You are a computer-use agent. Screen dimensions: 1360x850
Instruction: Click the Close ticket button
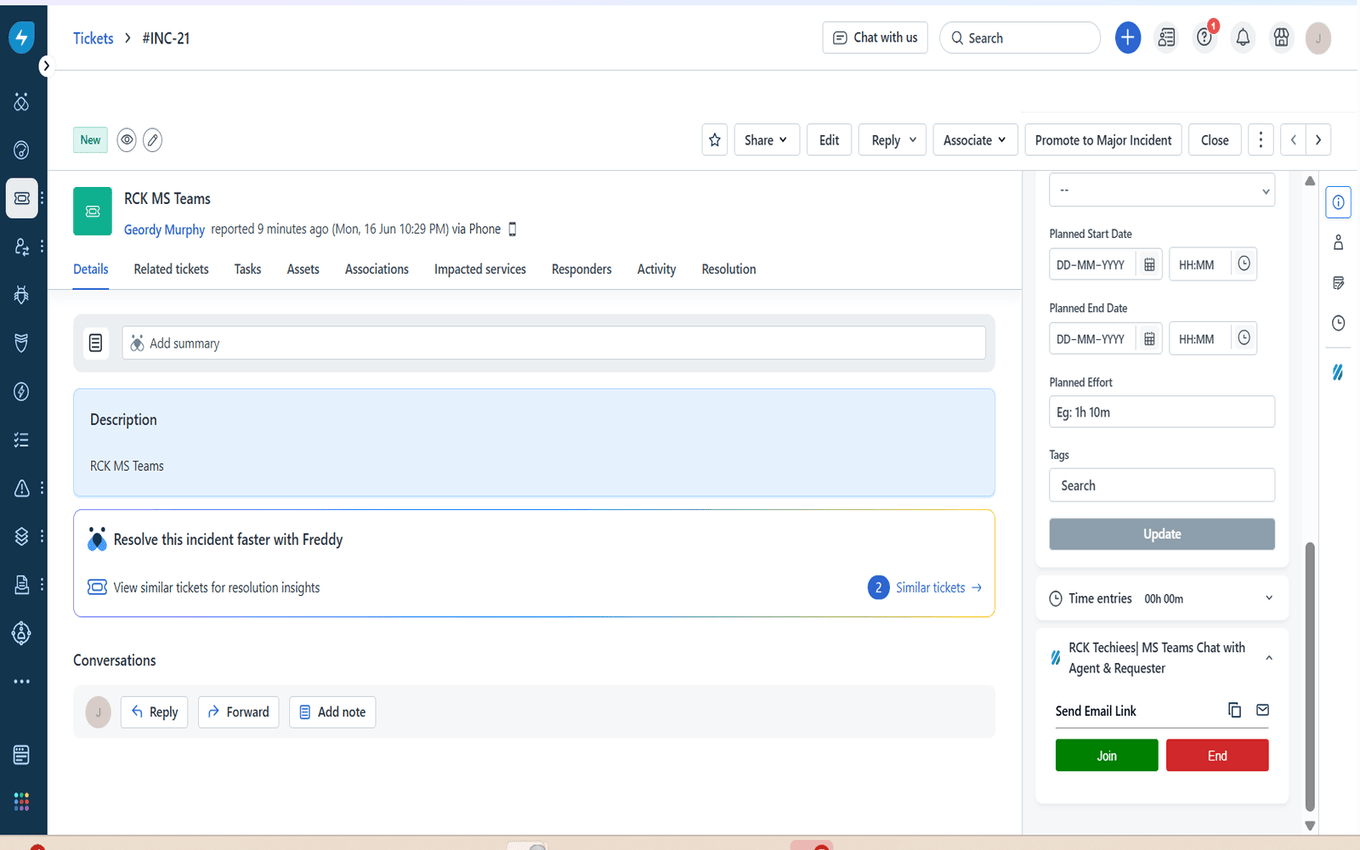1215,140
